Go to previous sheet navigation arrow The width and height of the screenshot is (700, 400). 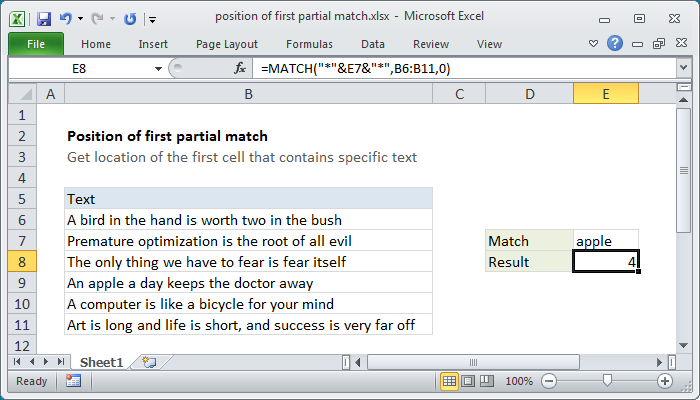pos(32,362)
